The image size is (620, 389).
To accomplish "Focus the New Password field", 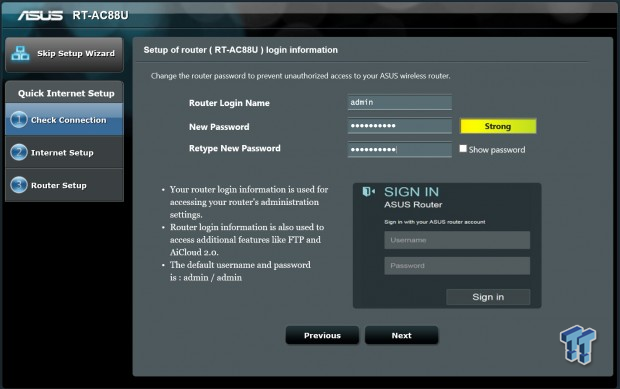I will pos(400,126).
